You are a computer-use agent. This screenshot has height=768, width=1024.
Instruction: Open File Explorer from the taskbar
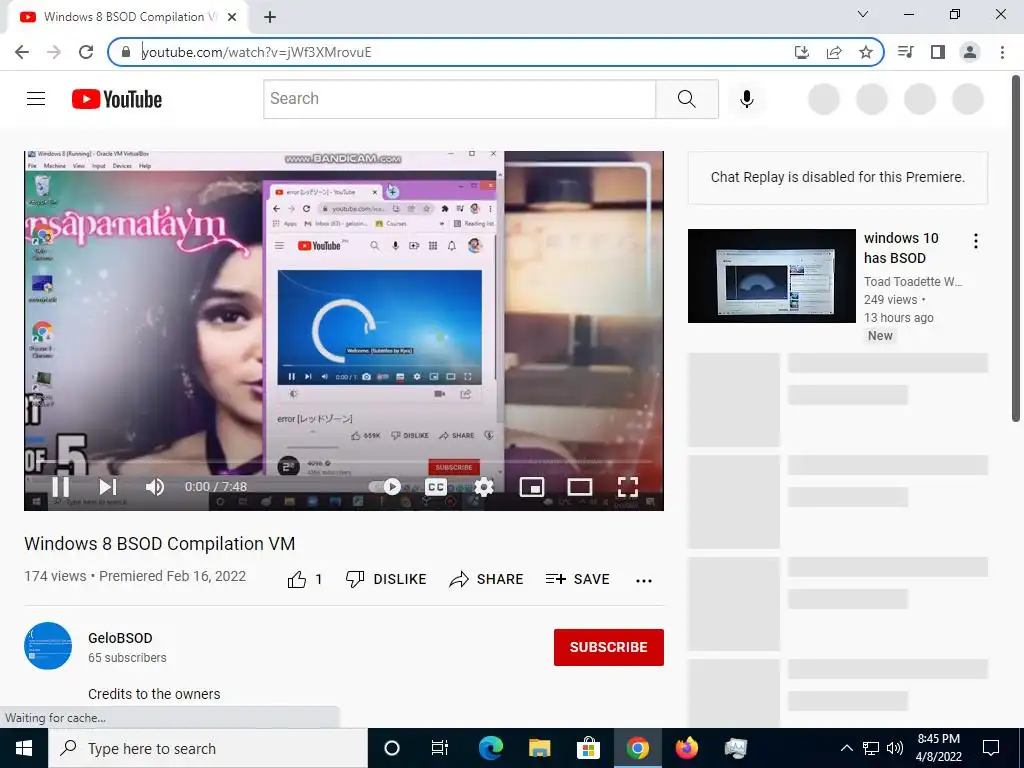pyautogui.click(x=539, y=748)
